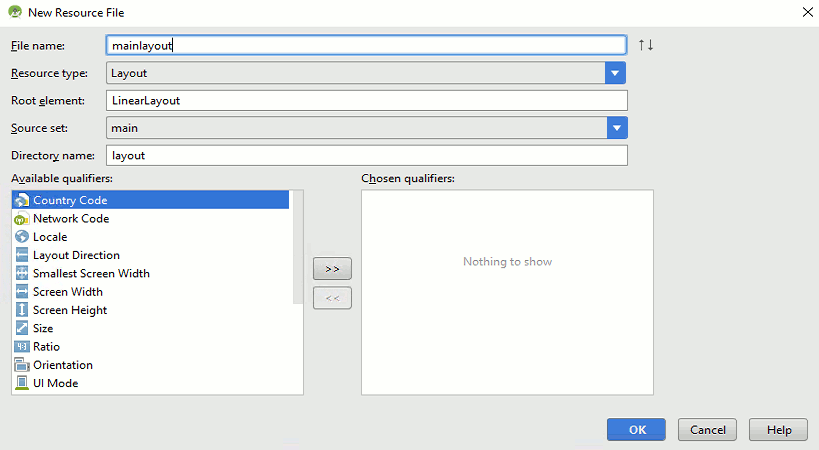
Task: Click the Chosen qualifiers empty list box
Action: point(507,292)
